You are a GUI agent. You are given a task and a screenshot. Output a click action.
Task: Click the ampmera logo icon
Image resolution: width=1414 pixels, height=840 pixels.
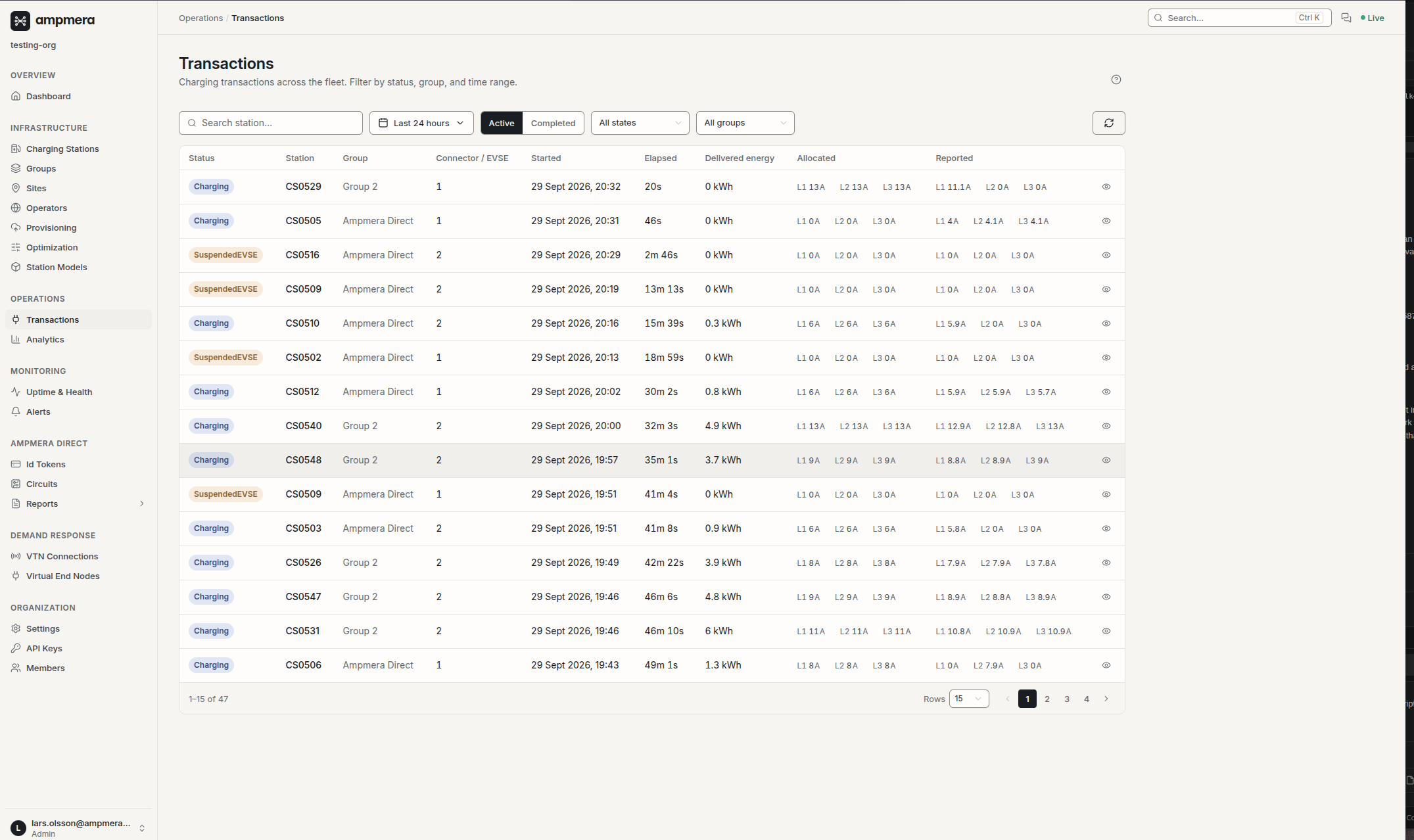click(x=20, y=20)
